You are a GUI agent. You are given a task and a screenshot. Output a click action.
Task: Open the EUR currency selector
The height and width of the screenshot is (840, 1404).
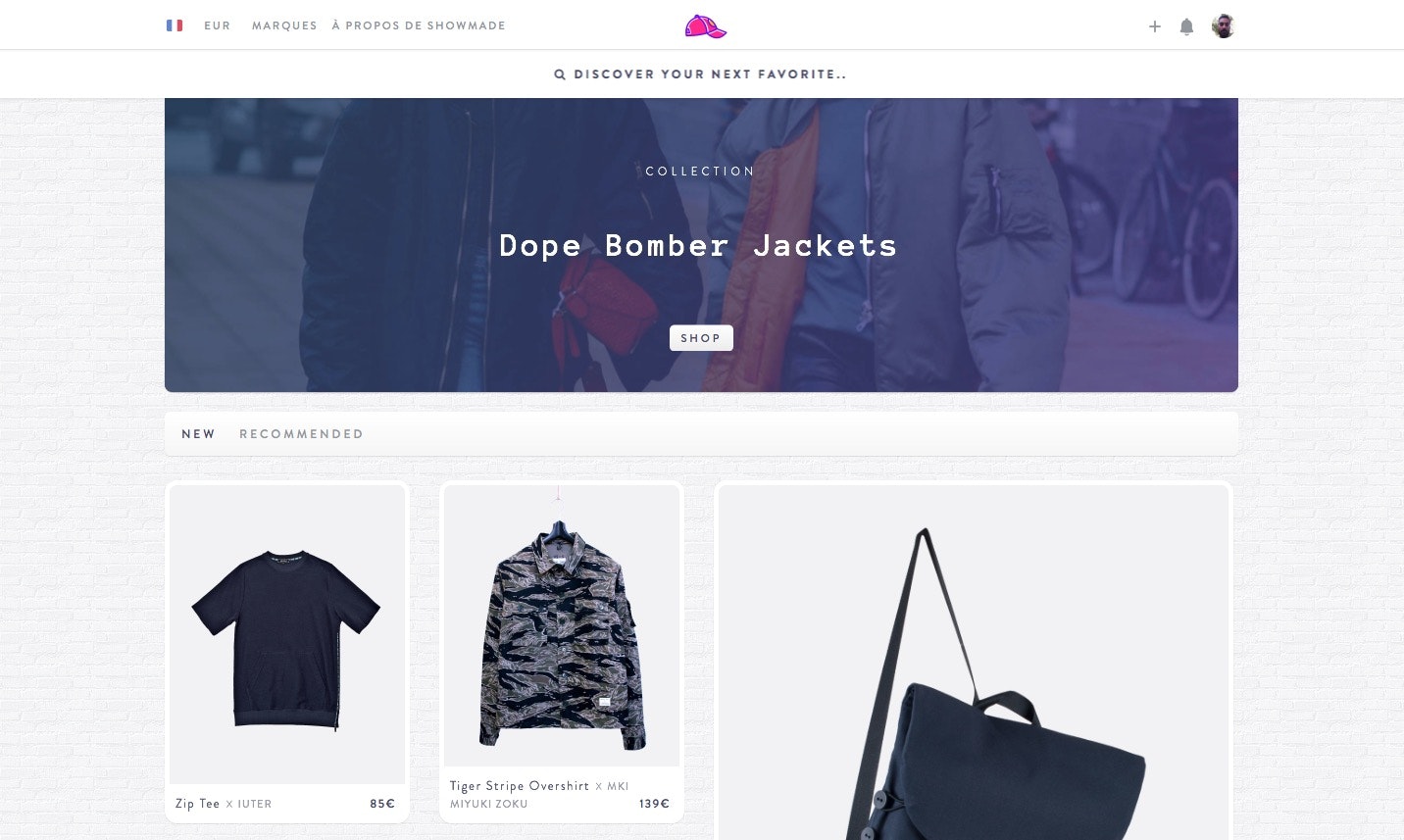[218, 25]
